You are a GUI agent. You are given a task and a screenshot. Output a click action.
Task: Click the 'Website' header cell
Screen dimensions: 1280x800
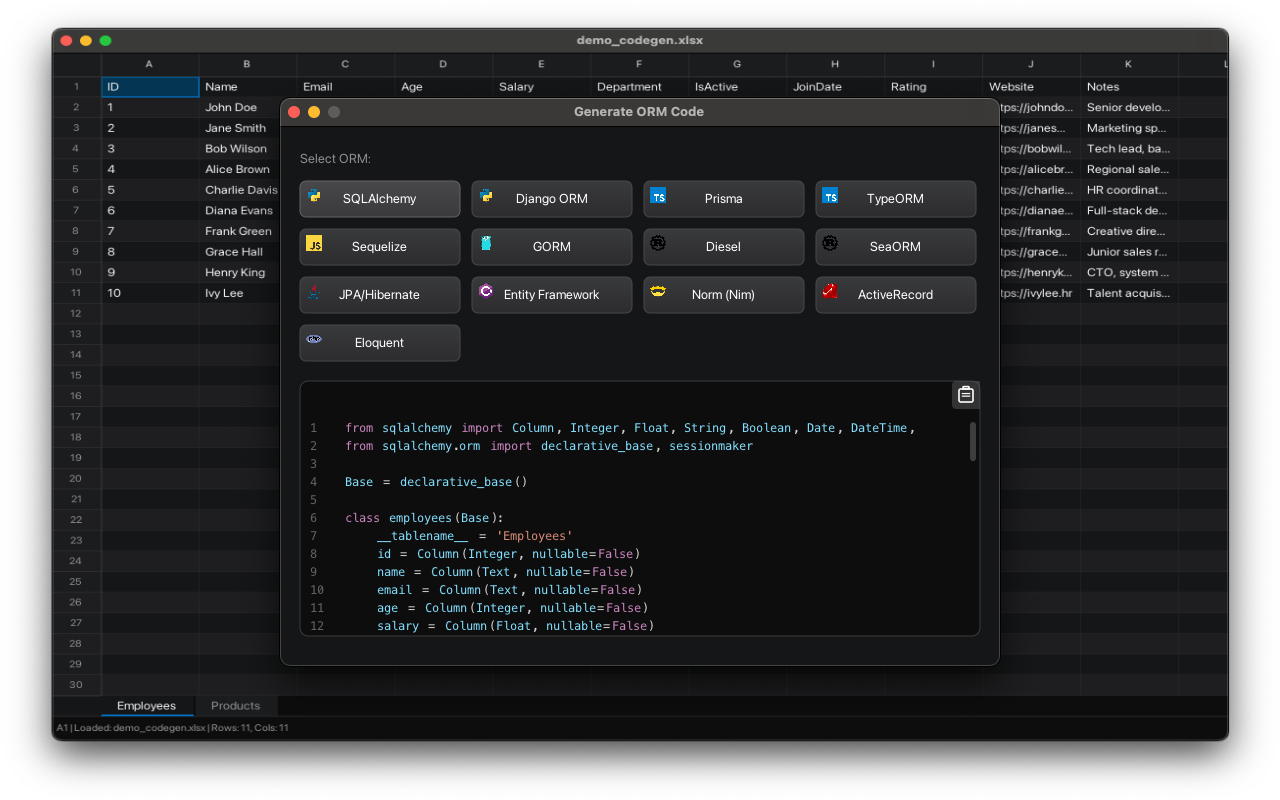coord(1032,87)
